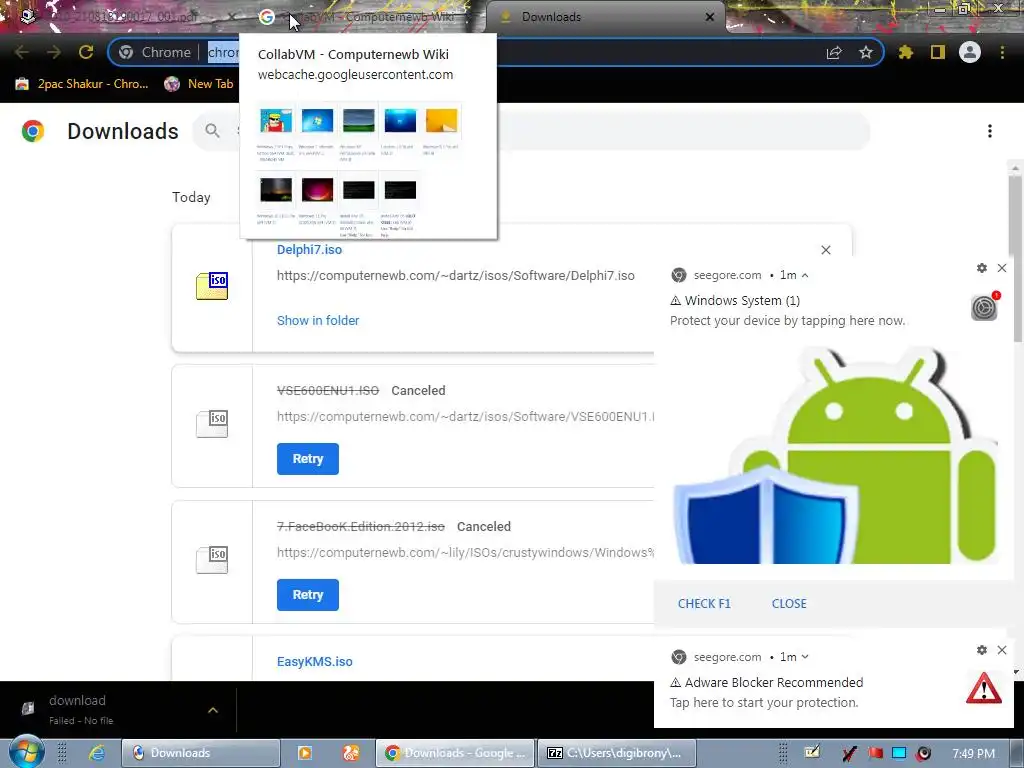The image size is (1024, 768).
Task: Click the VSE600ENU1.ISO file icon
Action: point(212,424)
